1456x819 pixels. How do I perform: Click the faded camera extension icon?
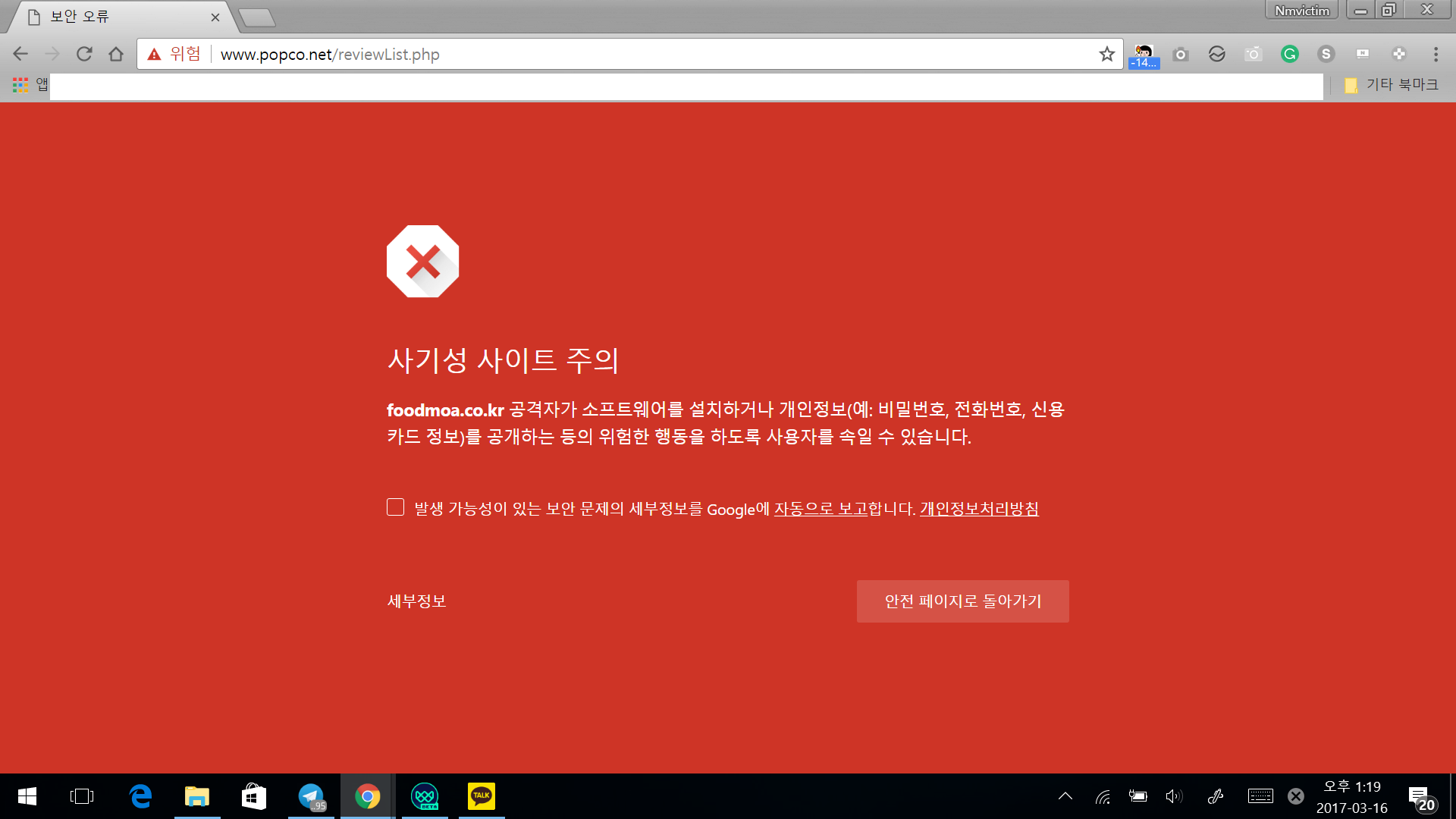coord(1253,54)
